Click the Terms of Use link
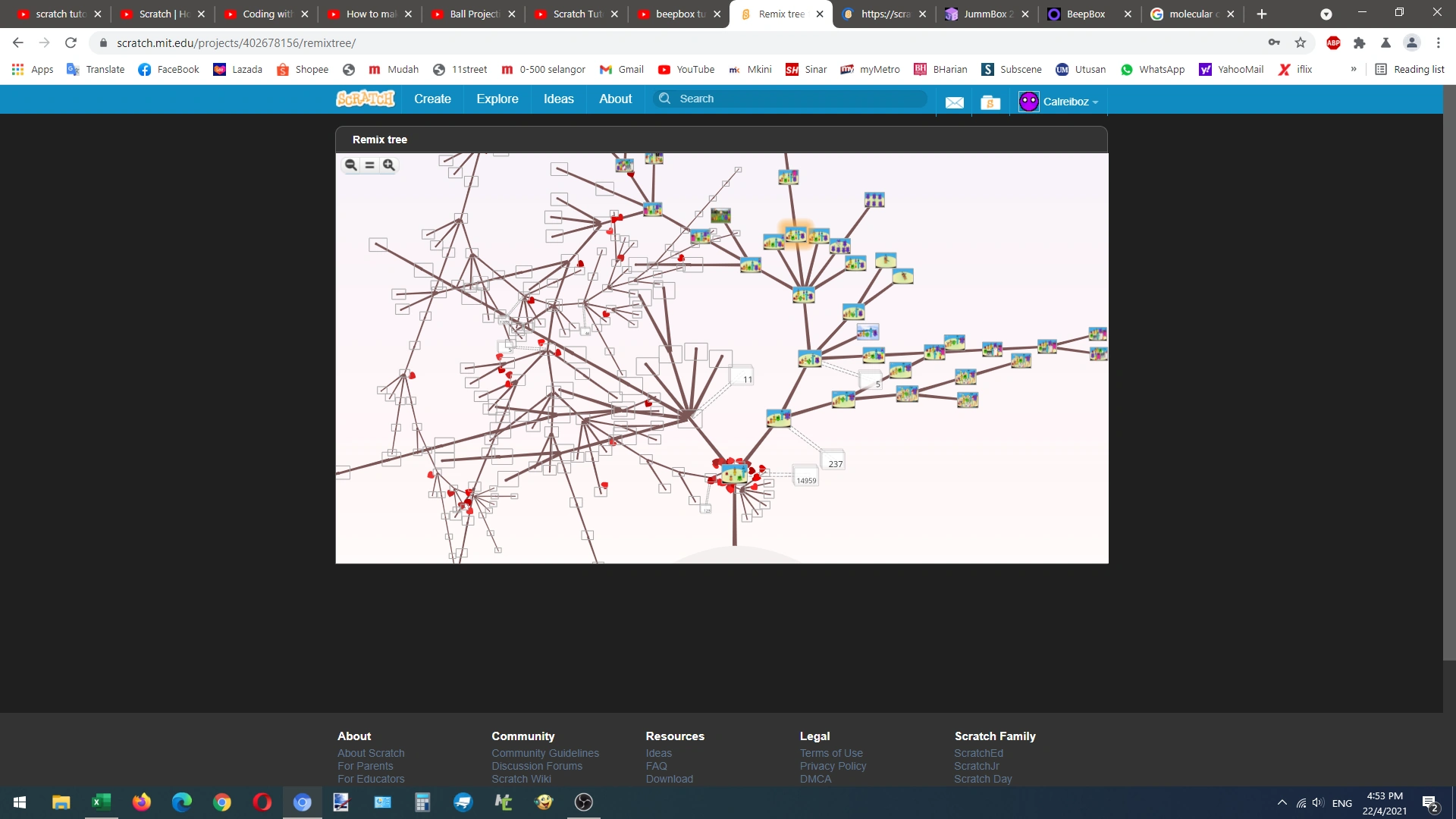The height and width of the screenshot is (819, 1456). (x=830, y=753)
